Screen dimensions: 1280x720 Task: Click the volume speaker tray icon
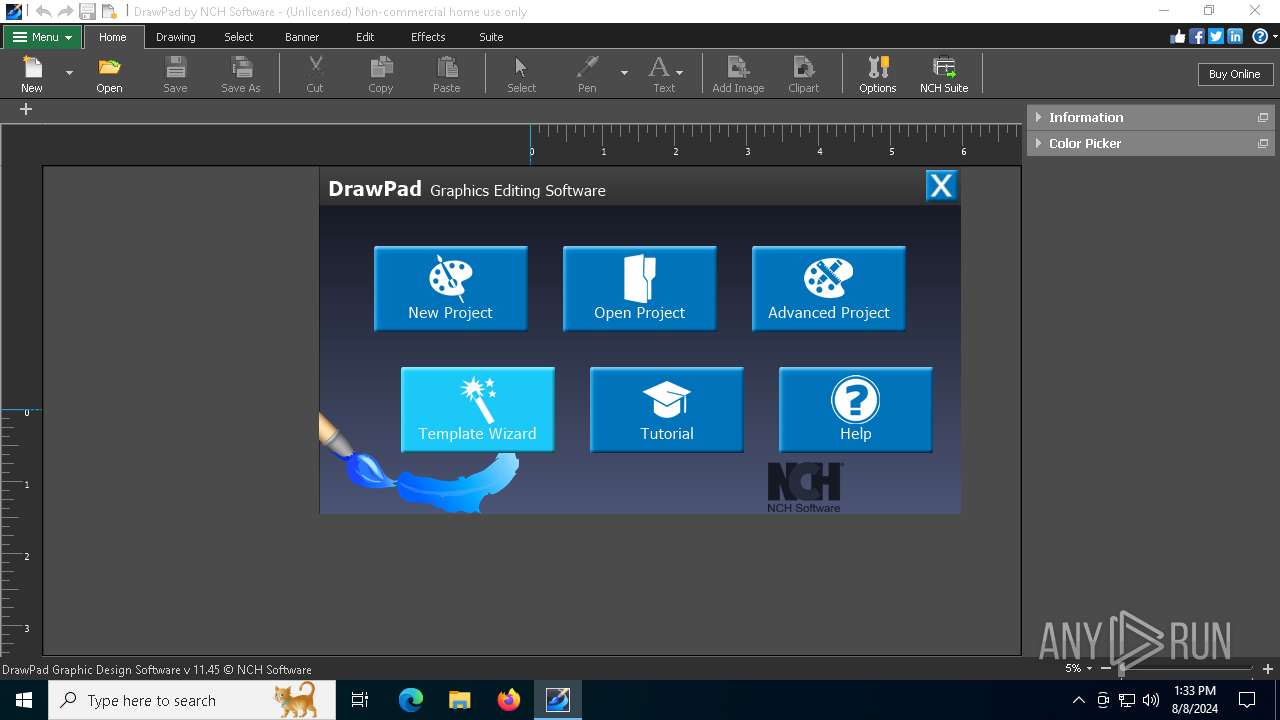(1150, 700)
